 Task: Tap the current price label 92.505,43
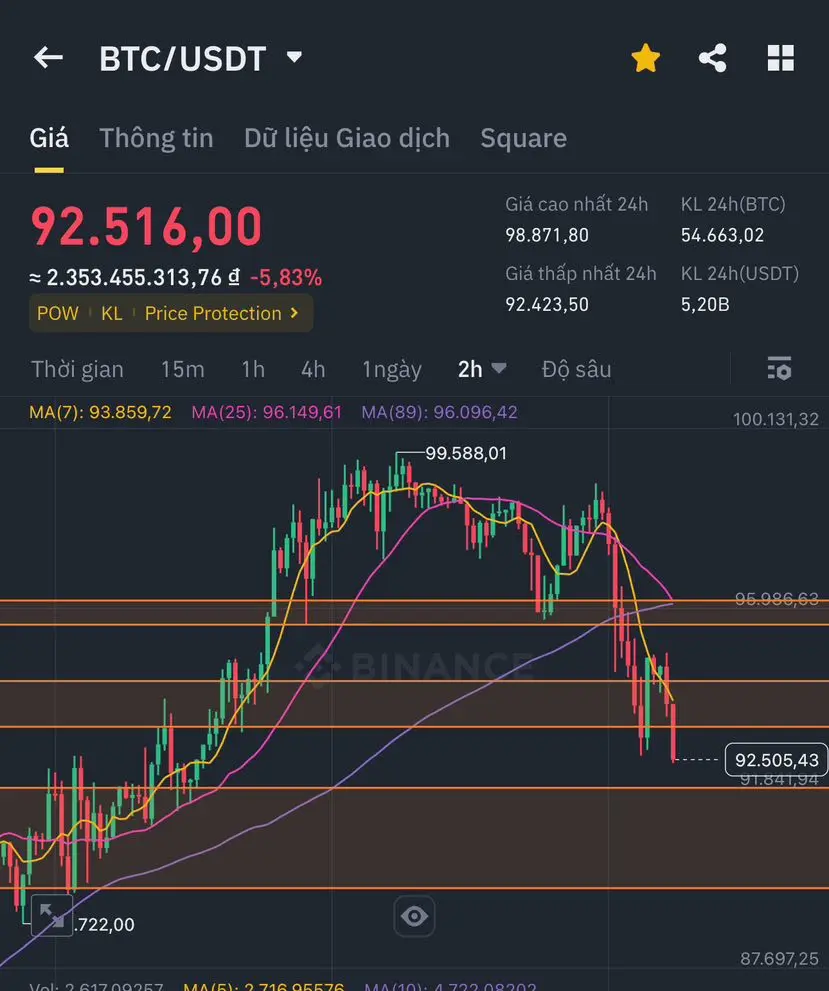pos(777,760)
